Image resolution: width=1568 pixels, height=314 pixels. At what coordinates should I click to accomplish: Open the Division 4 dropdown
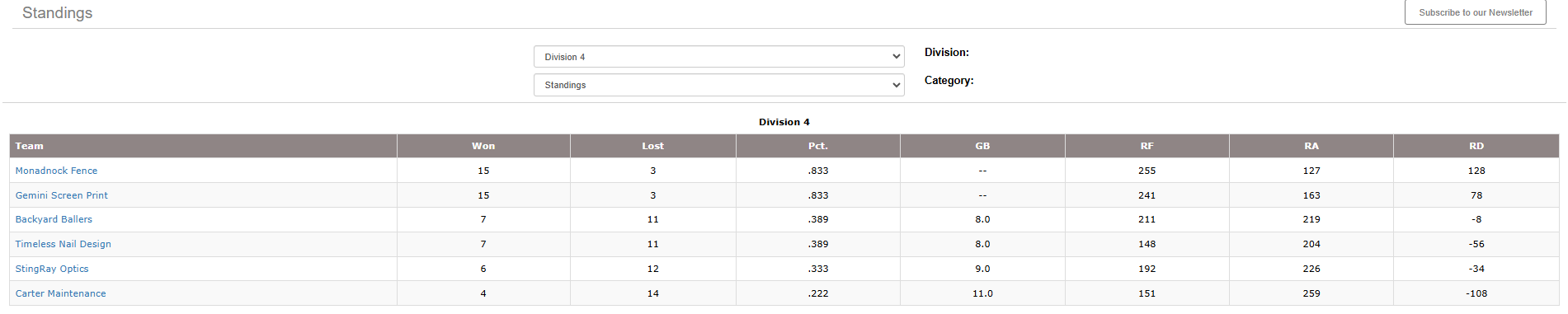(718, 57)
